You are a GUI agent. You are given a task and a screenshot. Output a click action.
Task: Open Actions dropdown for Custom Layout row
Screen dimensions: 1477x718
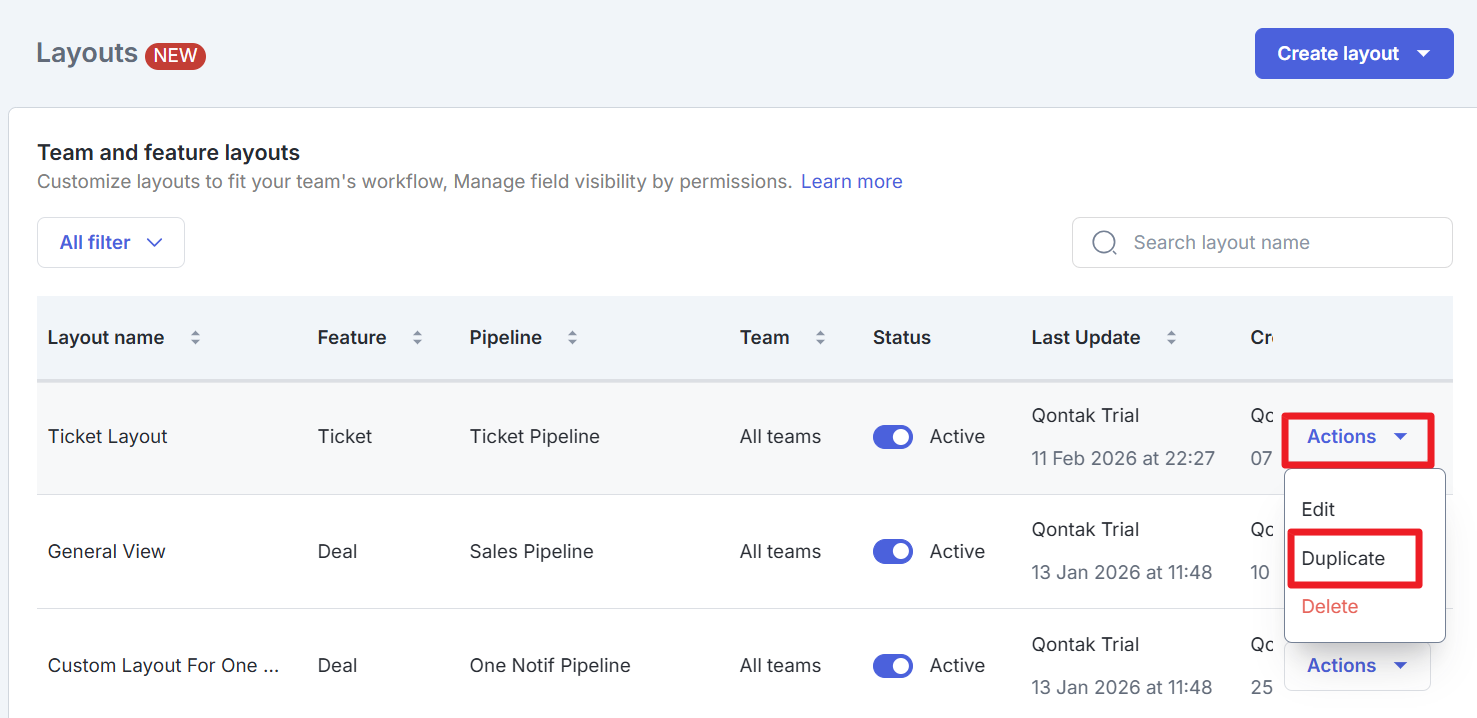(x=1356, y=666)
